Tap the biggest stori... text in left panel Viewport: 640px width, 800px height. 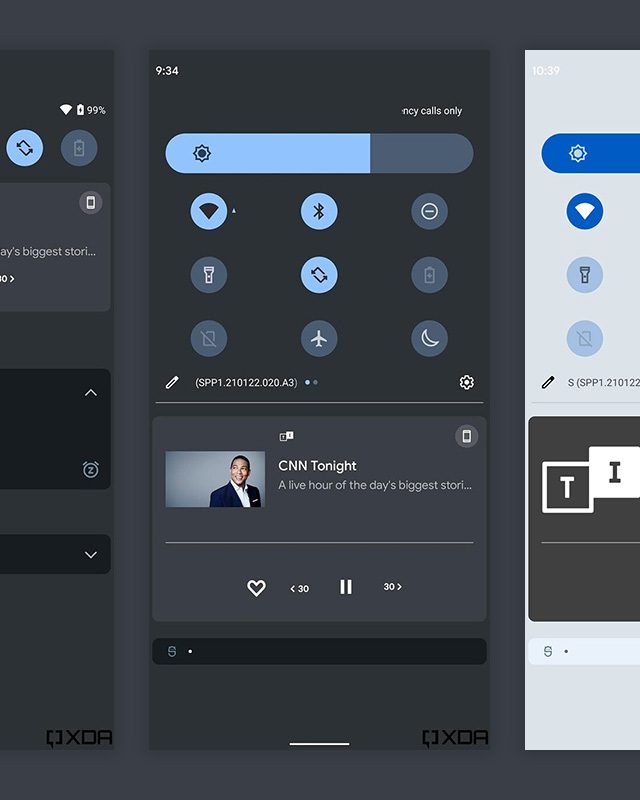point(48,252)
